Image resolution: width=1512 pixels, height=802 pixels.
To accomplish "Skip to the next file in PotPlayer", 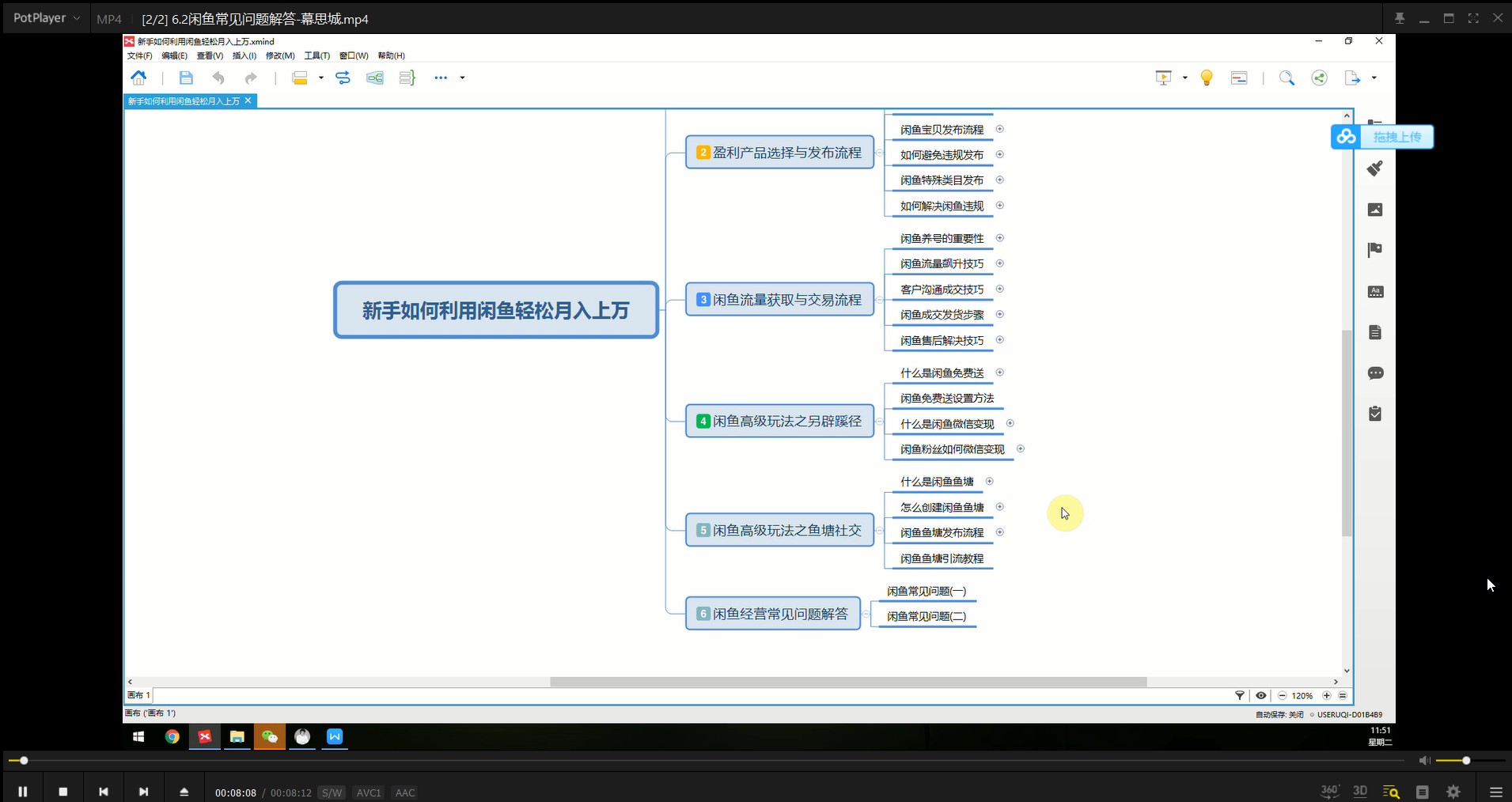I will coord(143,792).
